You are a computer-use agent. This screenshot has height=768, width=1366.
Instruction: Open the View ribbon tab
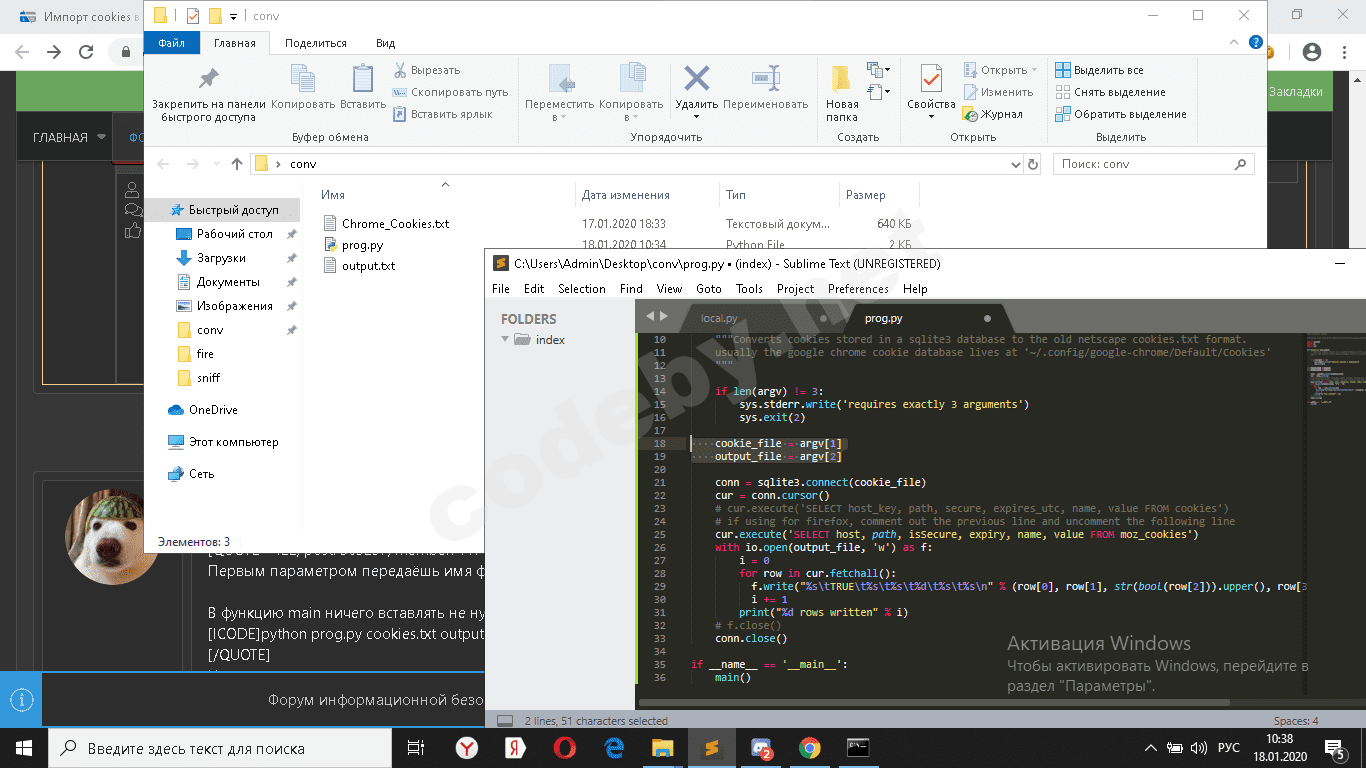click(385, 43)
